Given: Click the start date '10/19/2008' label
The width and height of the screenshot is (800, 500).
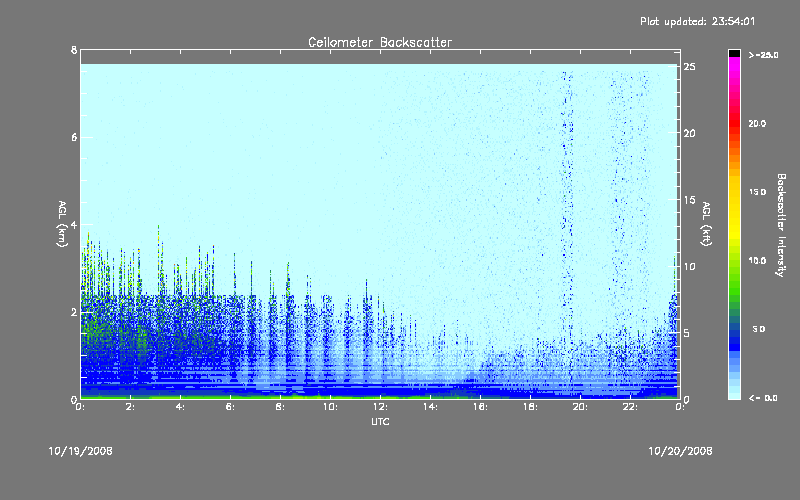Looking at the screenshot, I should pos(81,451).
